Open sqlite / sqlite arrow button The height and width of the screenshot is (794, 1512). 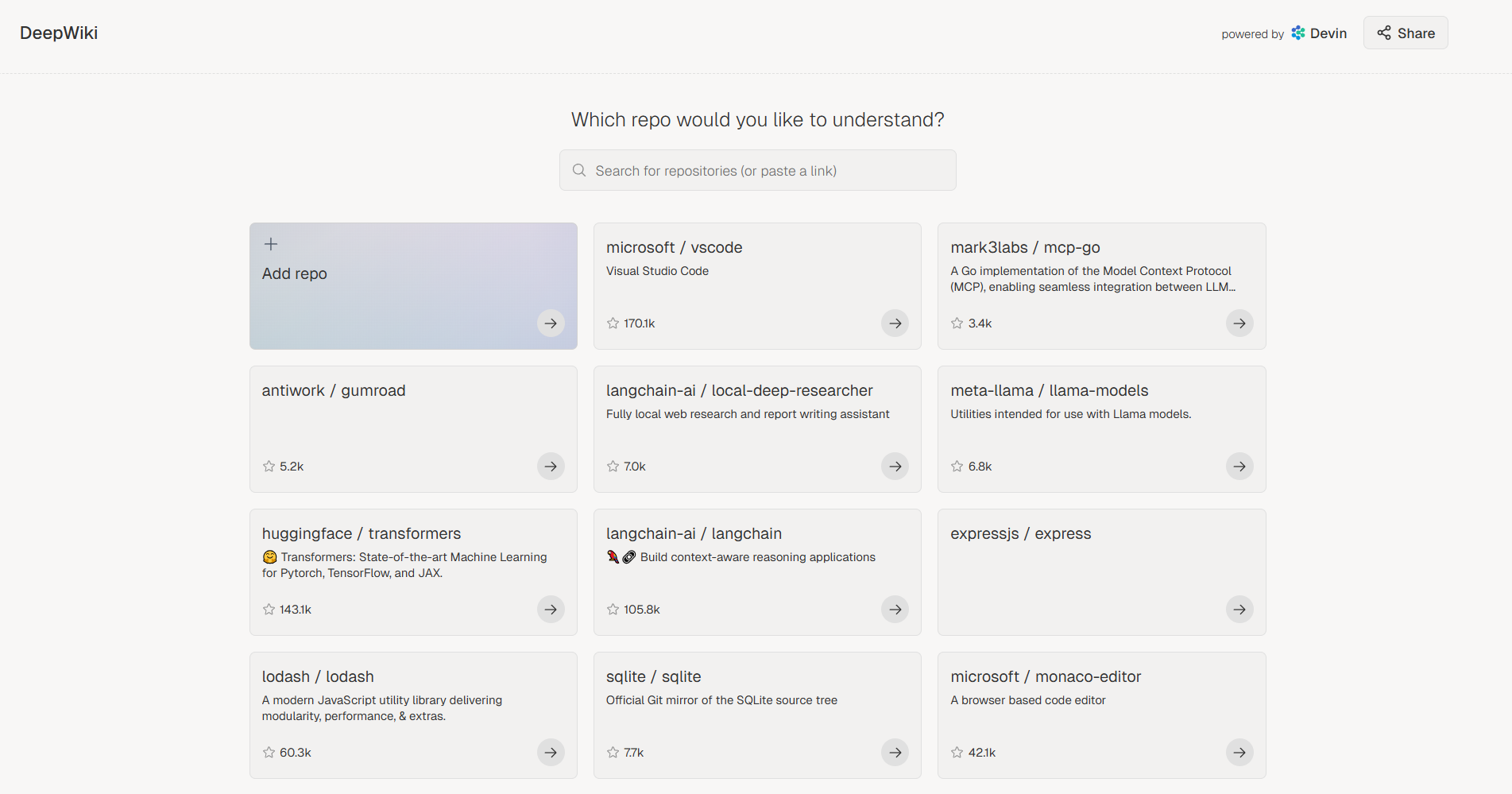(895, 753)
